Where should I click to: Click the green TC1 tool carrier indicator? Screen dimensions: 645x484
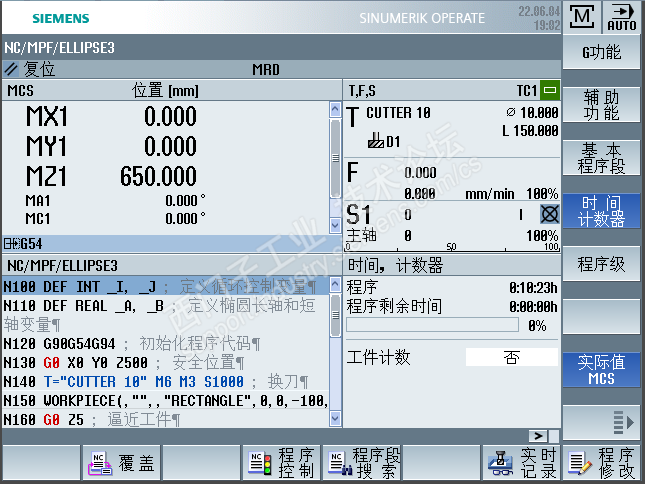click(550, 90)
